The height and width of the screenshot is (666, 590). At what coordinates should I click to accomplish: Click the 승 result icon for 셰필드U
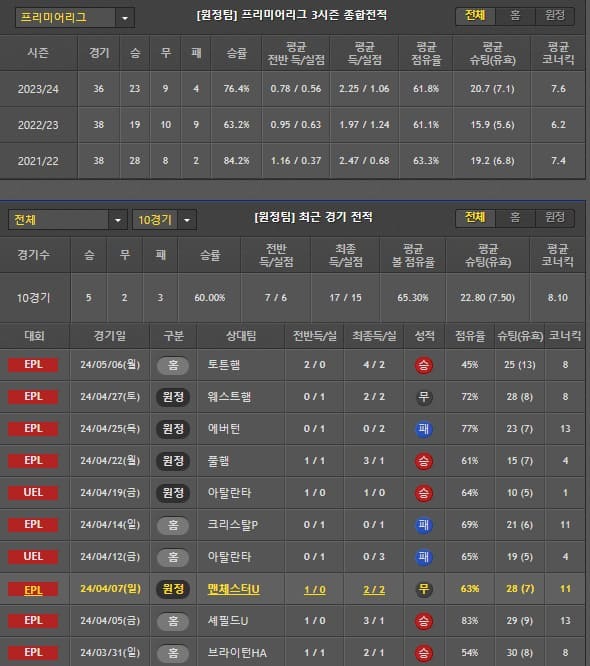(423, 621)
